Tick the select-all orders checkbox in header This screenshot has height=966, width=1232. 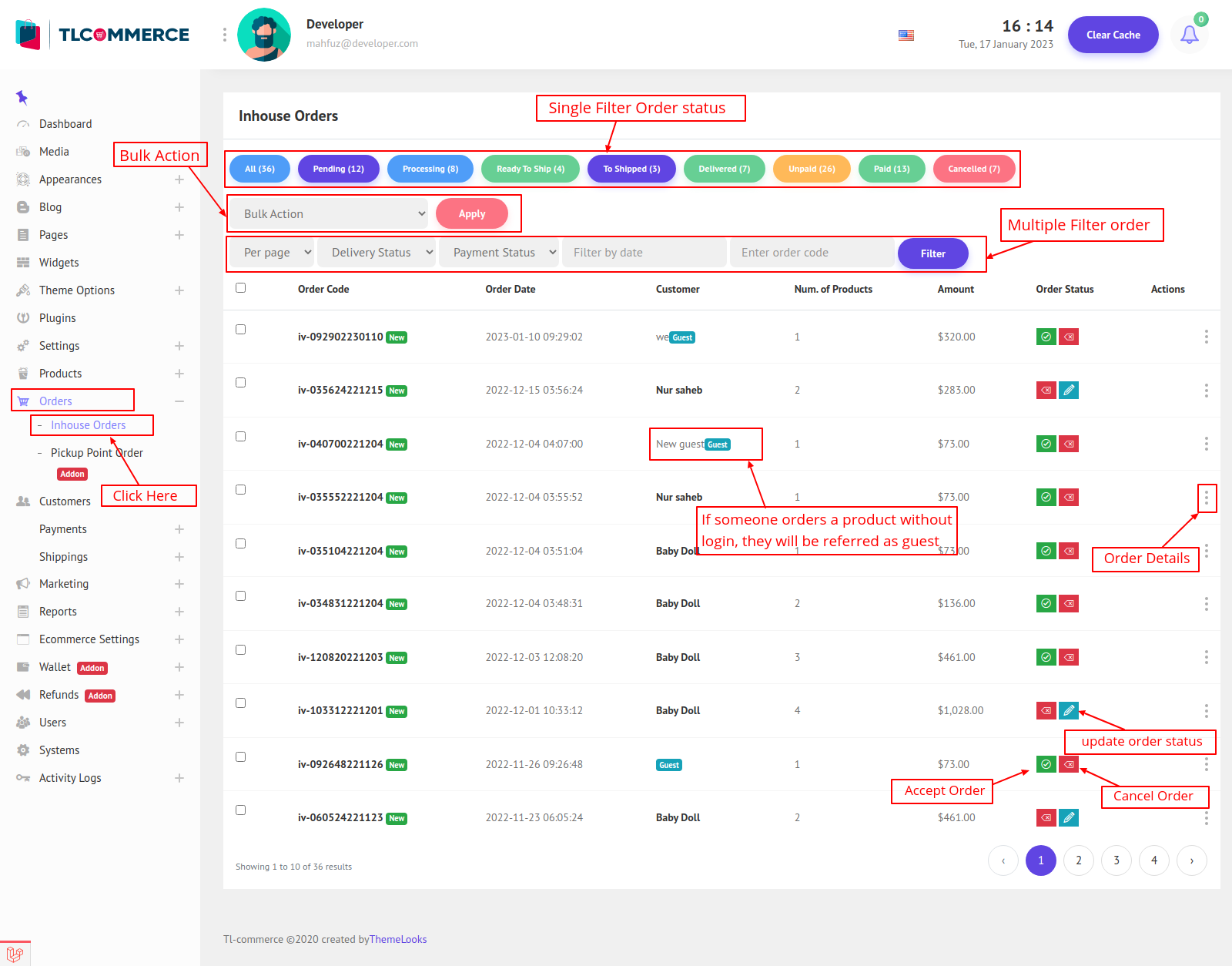click(x=241, y=288)
